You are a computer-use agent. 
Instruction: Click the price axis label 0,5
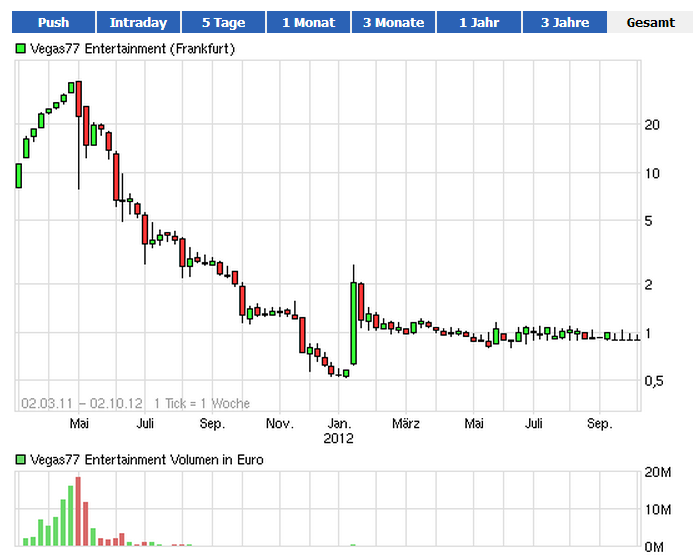[654, 381]
